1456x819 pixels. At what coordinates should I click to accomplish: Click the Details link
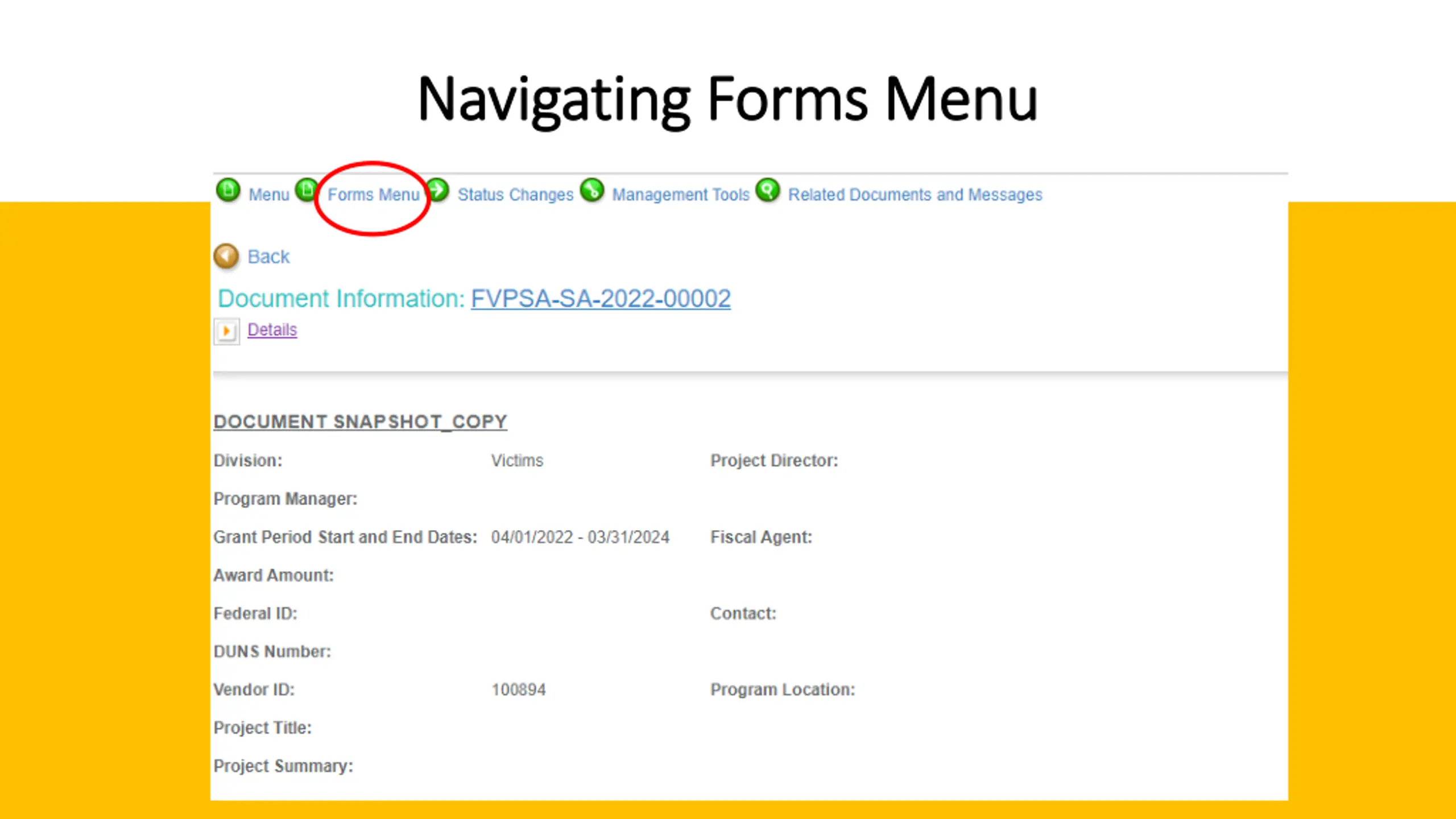pos(272,330)
